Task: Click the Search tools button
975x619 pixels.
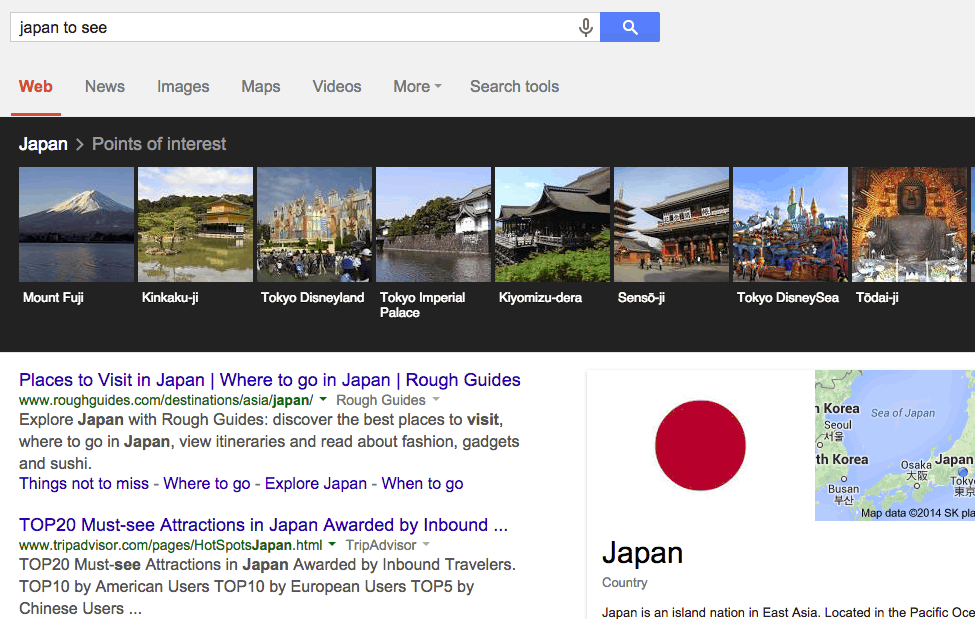Action: (514, 87)
